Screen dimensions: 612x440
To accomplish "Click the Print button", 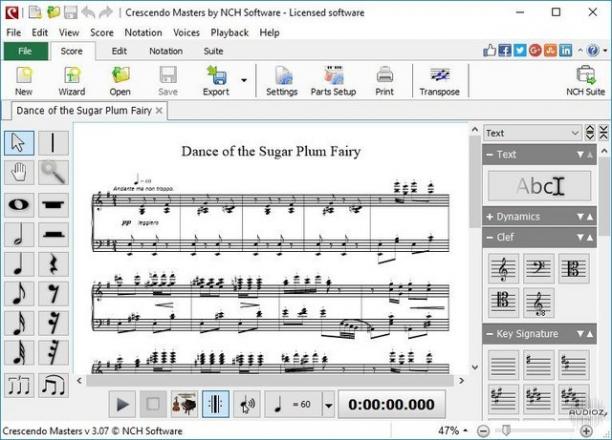I will coord(384,81).
